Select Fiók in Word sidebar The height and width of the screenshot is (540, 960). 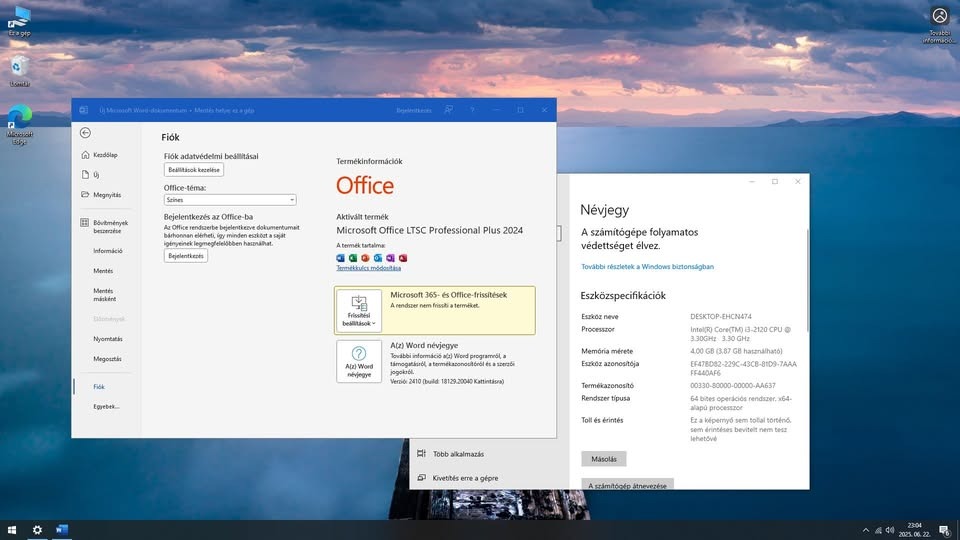click(x=99, y=387)
